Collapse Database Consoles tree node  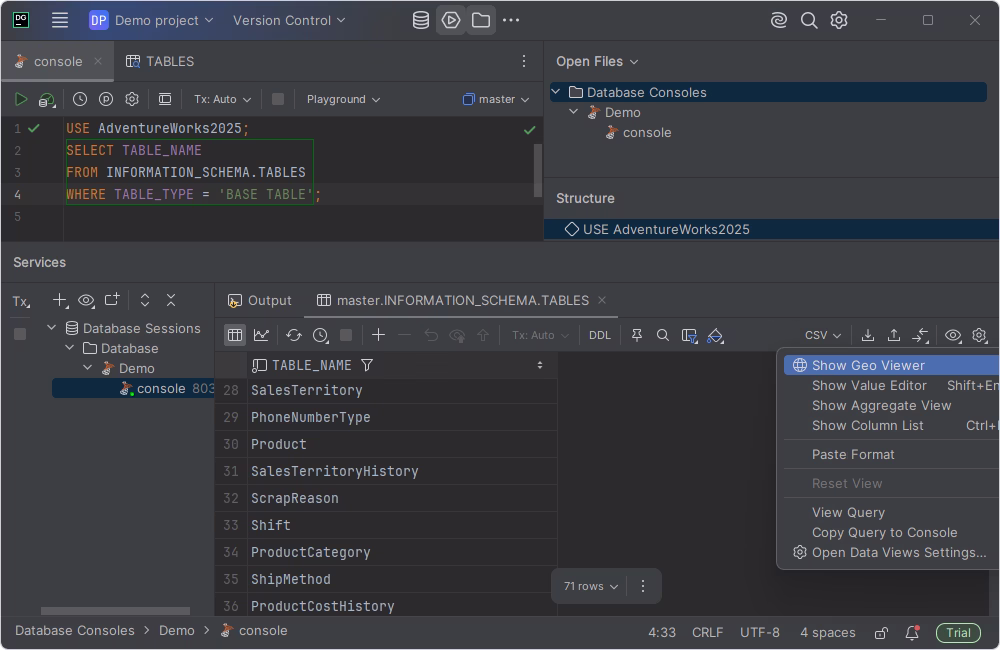556,92
